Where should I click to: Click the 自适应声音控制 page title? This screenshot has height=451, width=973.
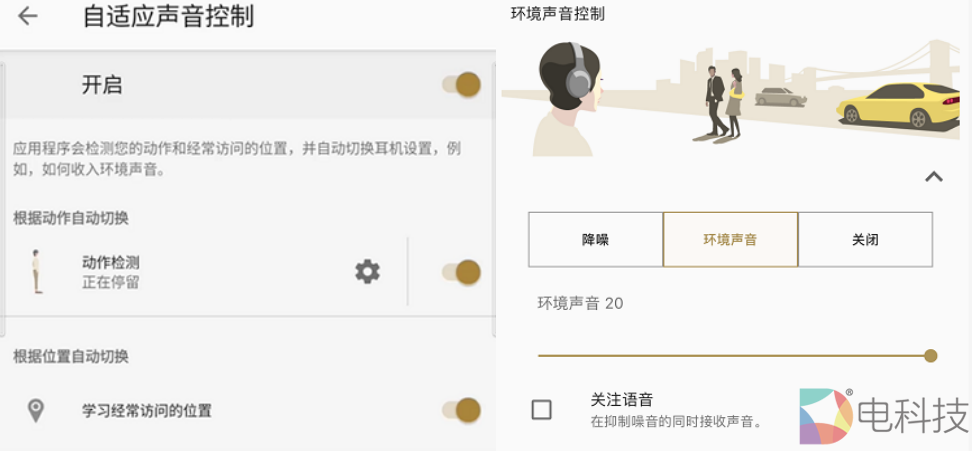click(168, 16)
